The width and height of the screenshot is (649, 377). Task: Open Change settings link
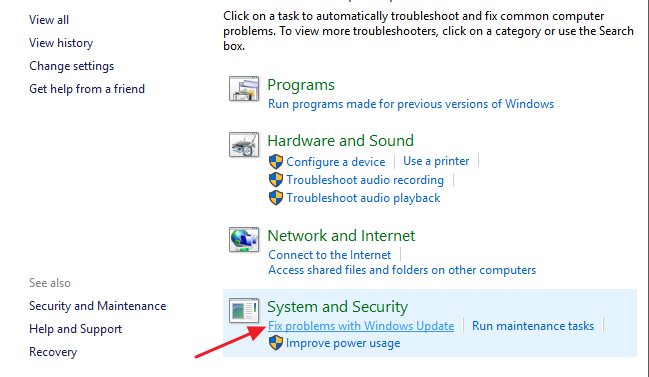pos(72,66)
